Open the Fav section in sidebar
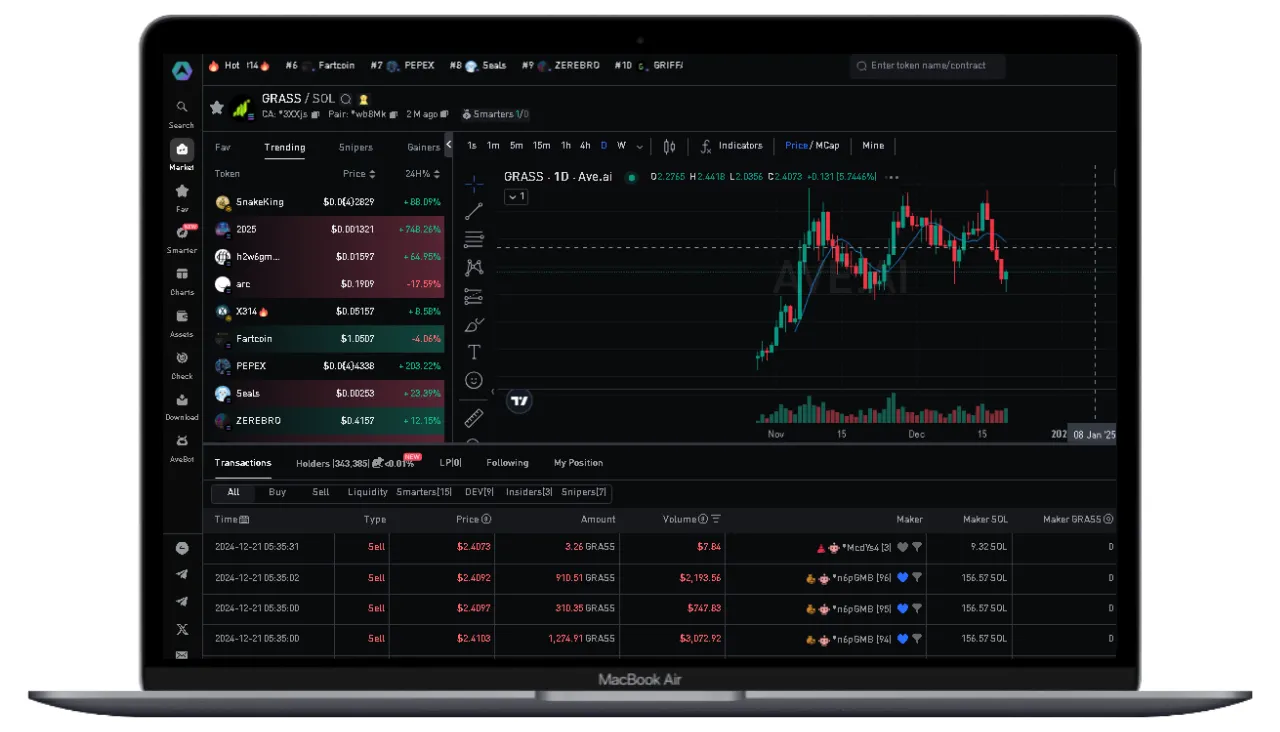This screenshot has height=732, width=1280. (181, 197)
